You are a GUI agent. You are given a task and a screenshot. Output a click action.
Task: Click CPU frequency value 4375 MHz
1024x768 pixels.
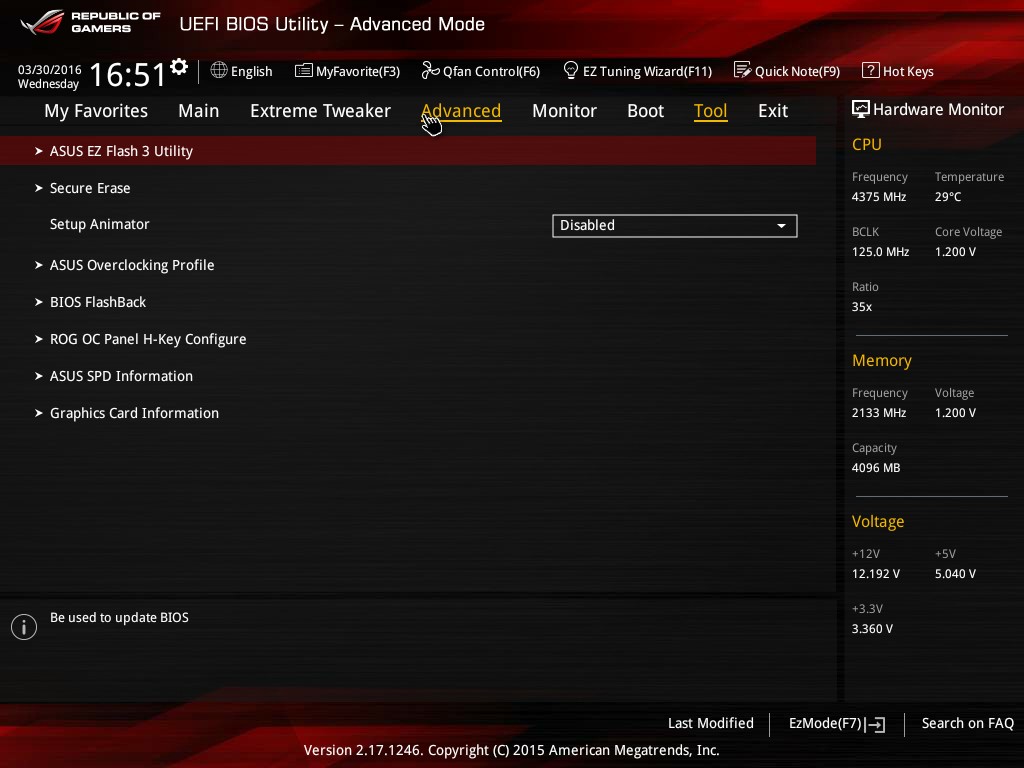coord(878,197)
